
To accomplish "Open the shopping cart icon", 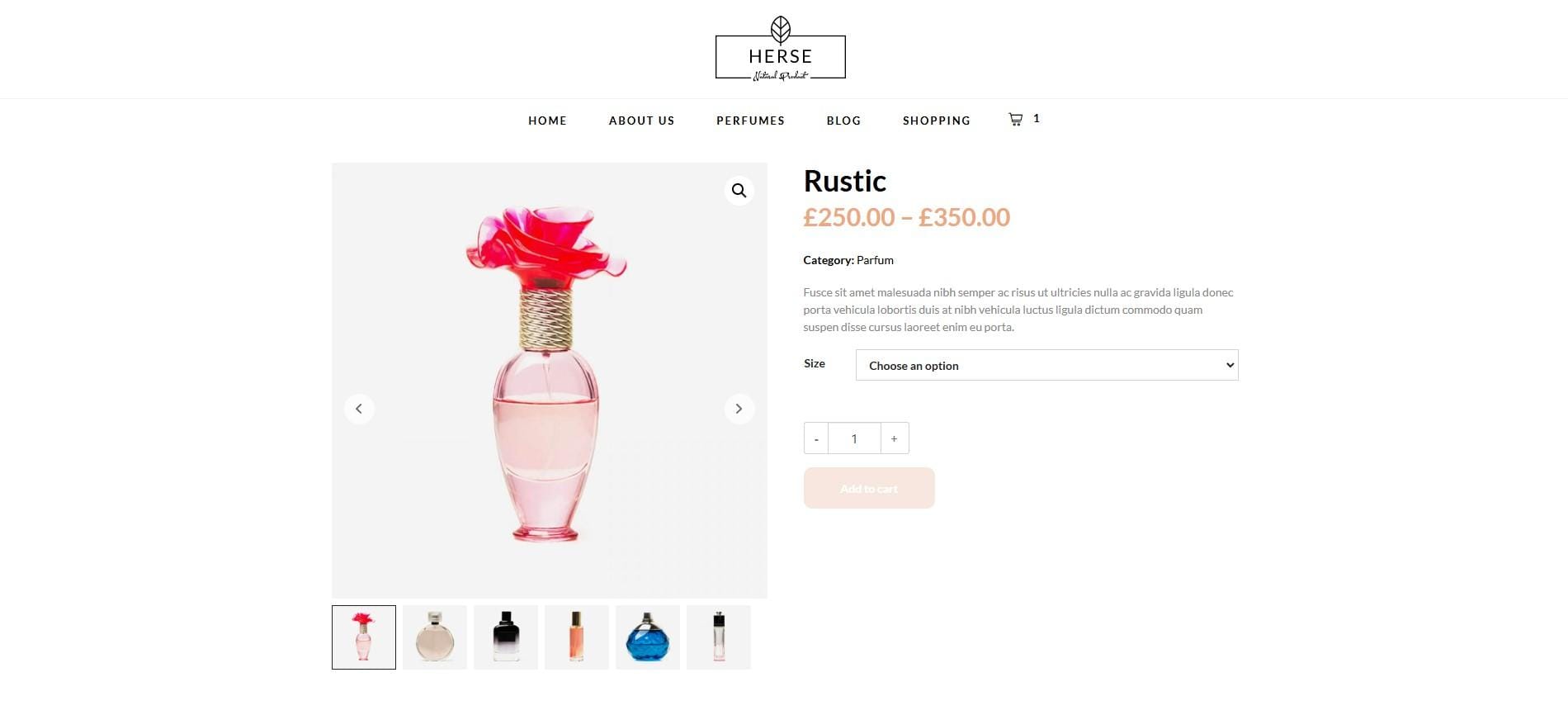I will [1016, 119].
